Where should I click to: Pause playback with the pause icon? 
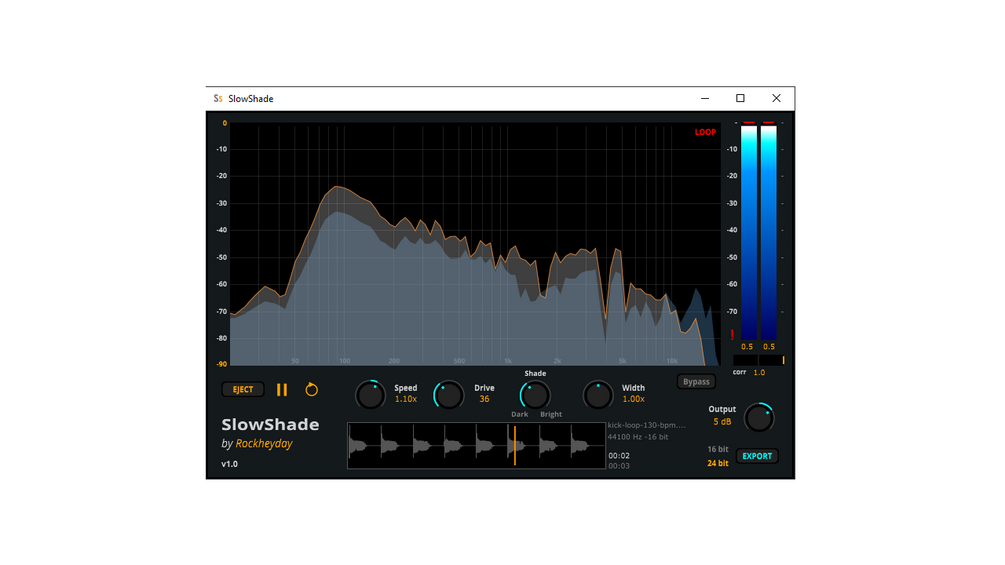pyautogui.click(x=282, y=389)
